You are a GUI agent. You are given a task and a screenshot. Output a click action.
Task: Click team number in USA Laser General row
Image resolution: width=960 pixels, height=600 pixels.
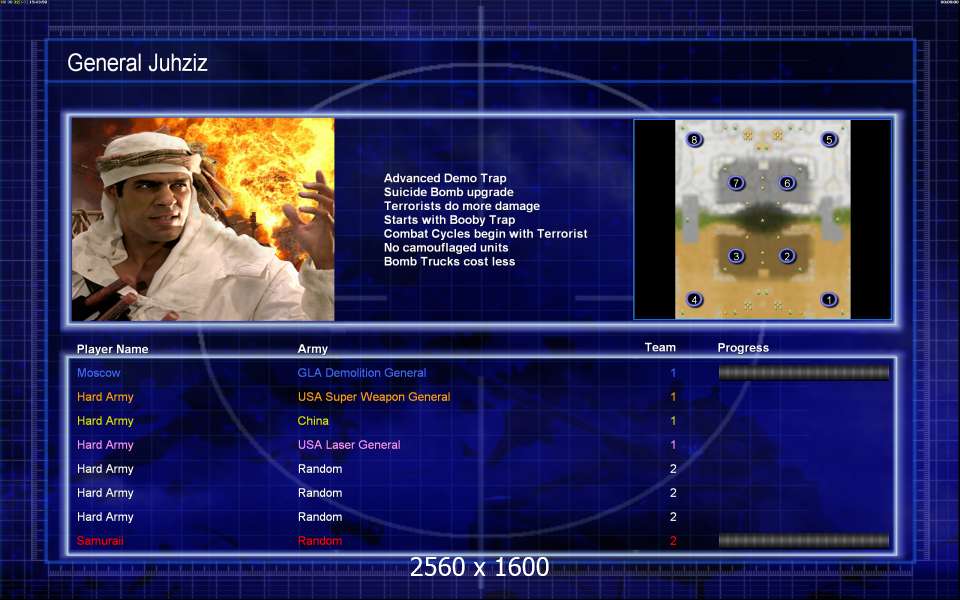pyautogui.click(x=673, y=444)
